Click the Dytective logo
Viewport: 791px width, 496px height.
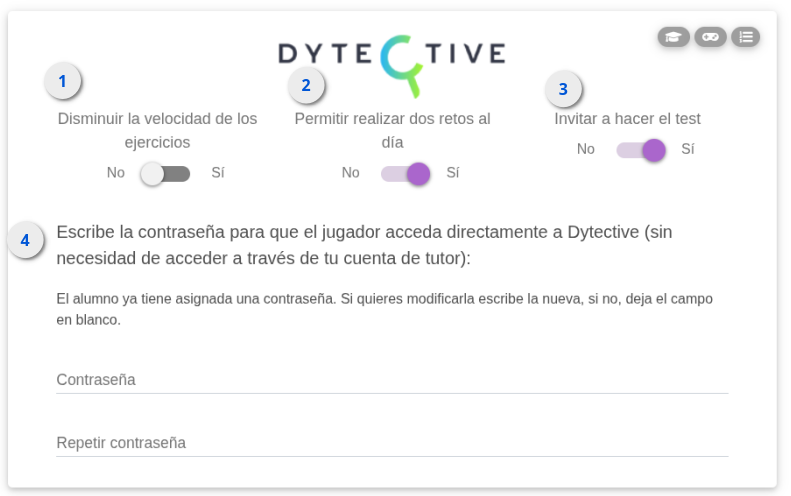click(x=392, y=65)
